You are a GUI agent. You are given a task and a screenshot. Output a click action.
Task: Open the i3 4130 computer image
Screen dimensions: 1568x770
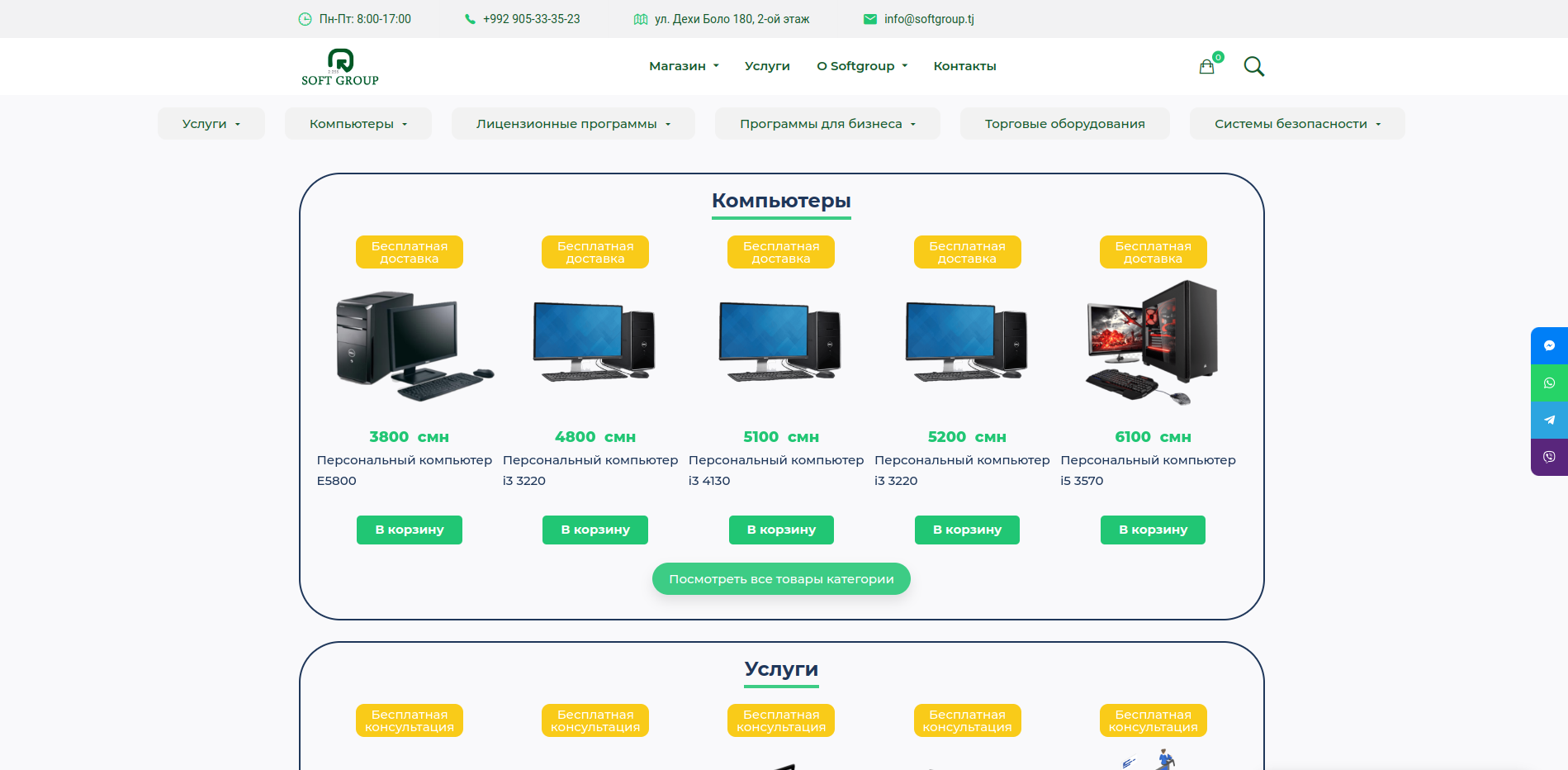781,341
